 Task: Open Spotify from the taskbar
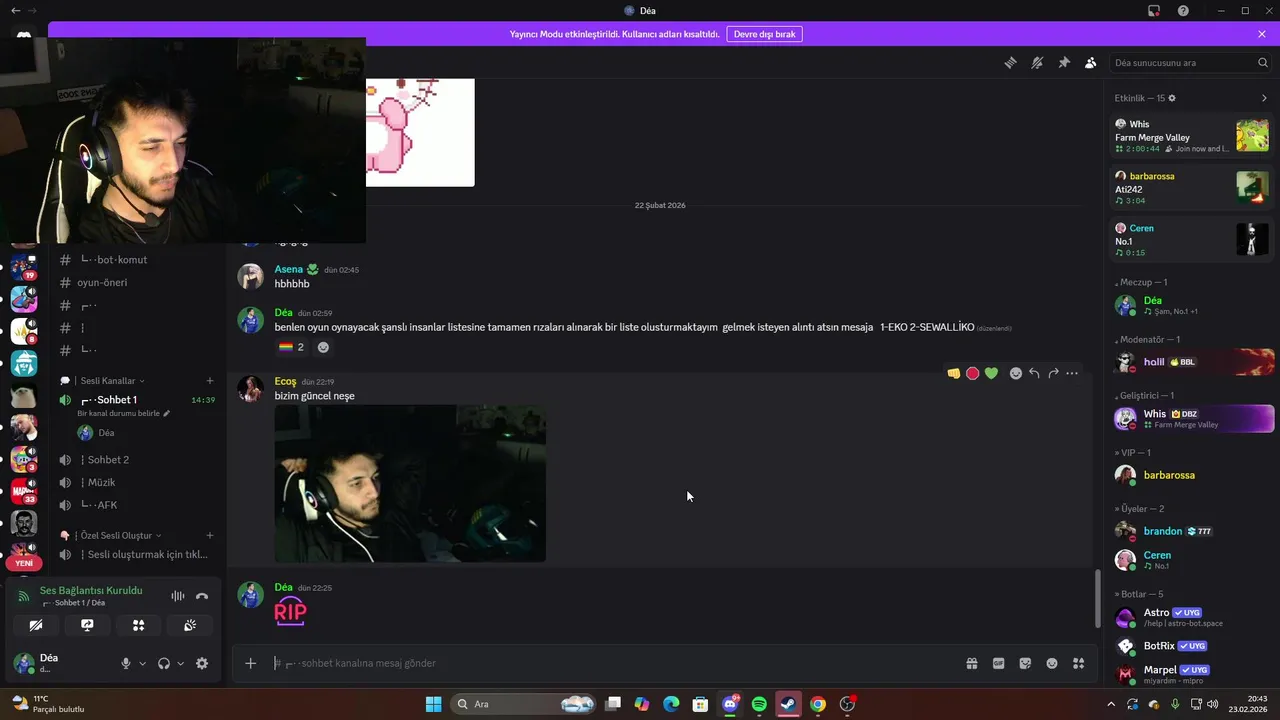(x=759, y=704)
